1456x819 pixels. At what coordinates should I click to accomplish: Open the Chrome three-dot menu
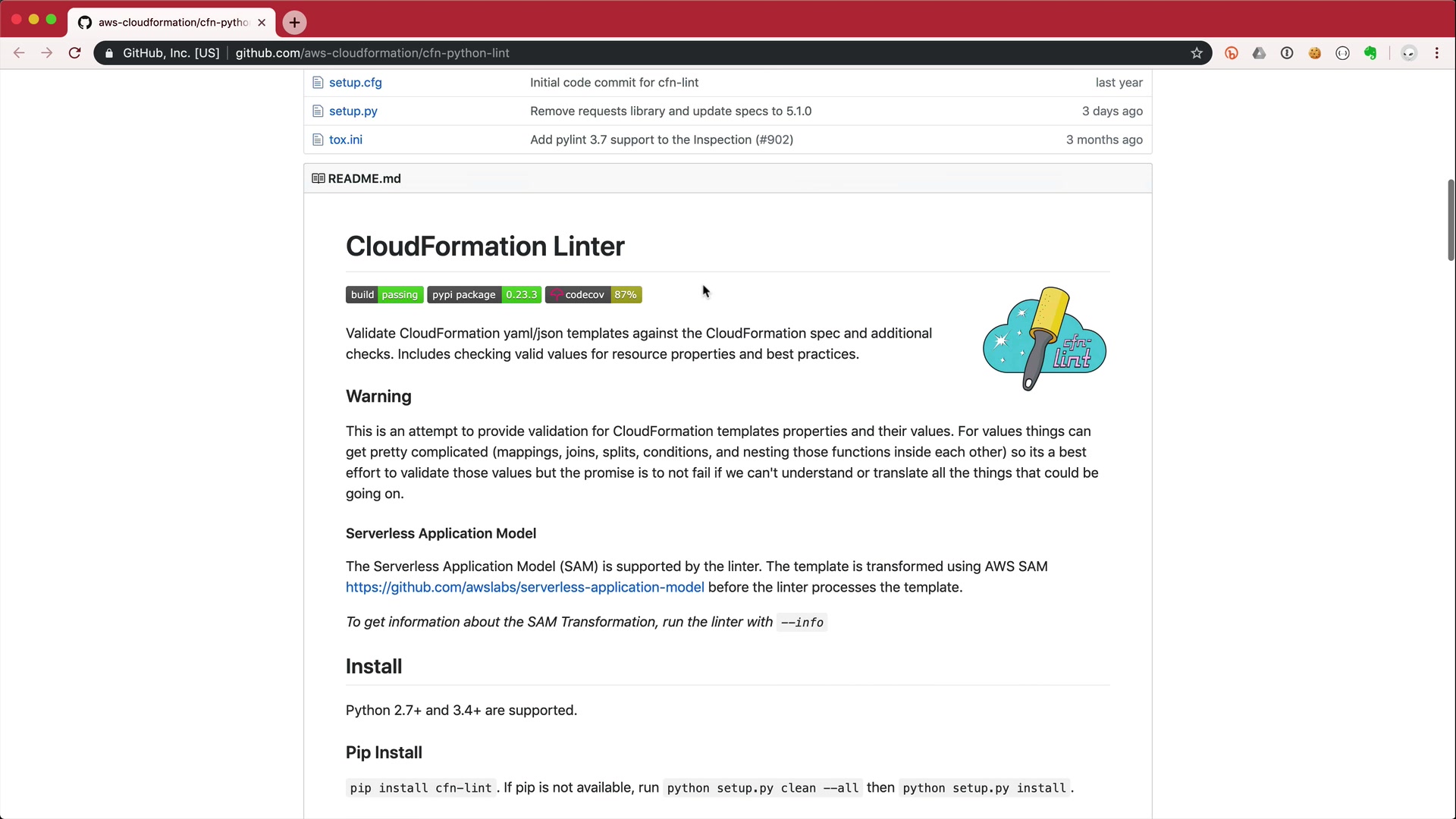point(1437,53)
